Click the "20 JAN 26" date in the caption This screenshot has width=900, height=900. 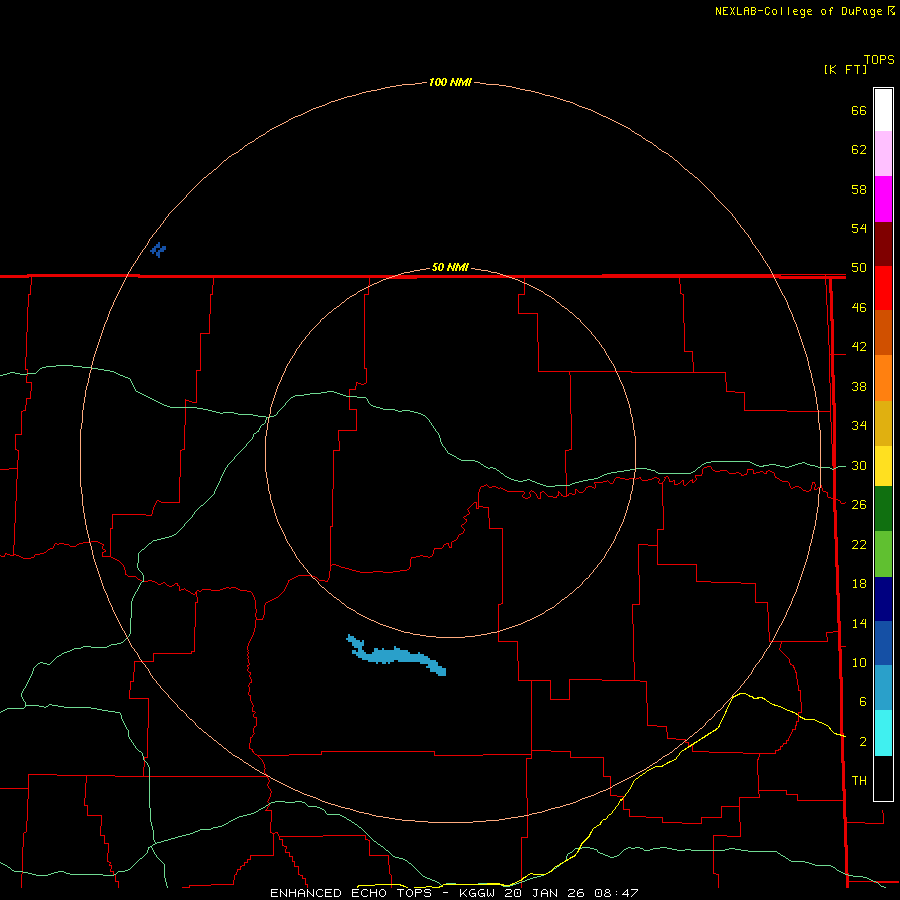click(546, 893)
